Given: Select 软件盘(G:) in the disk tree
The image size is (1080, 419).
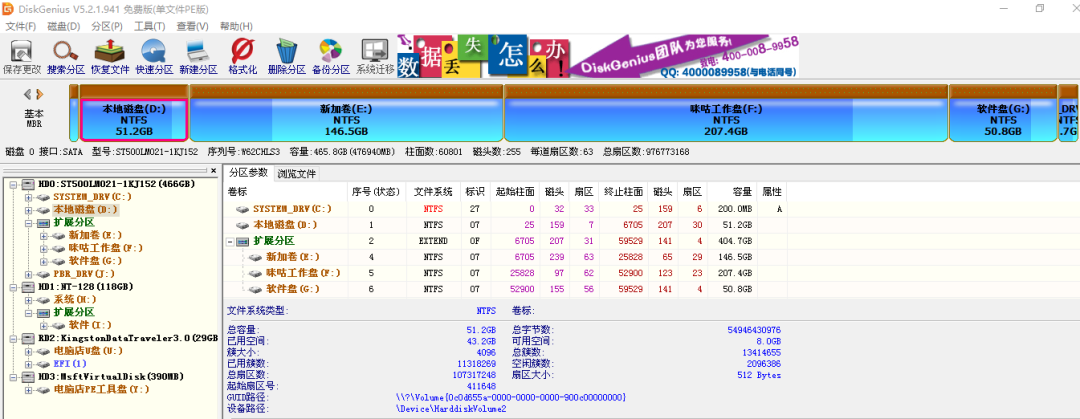Looking at the screenshot, I should coord(96,261).
